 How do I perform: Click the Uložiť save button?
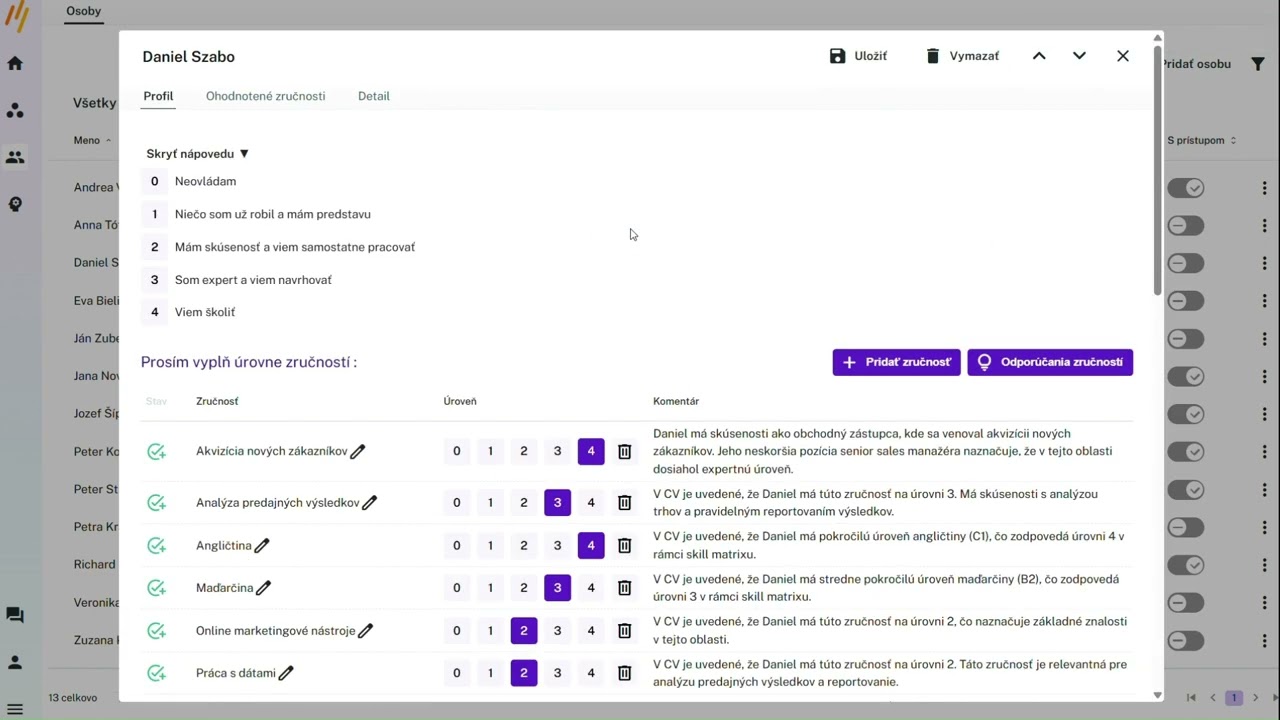coord(858,56)
